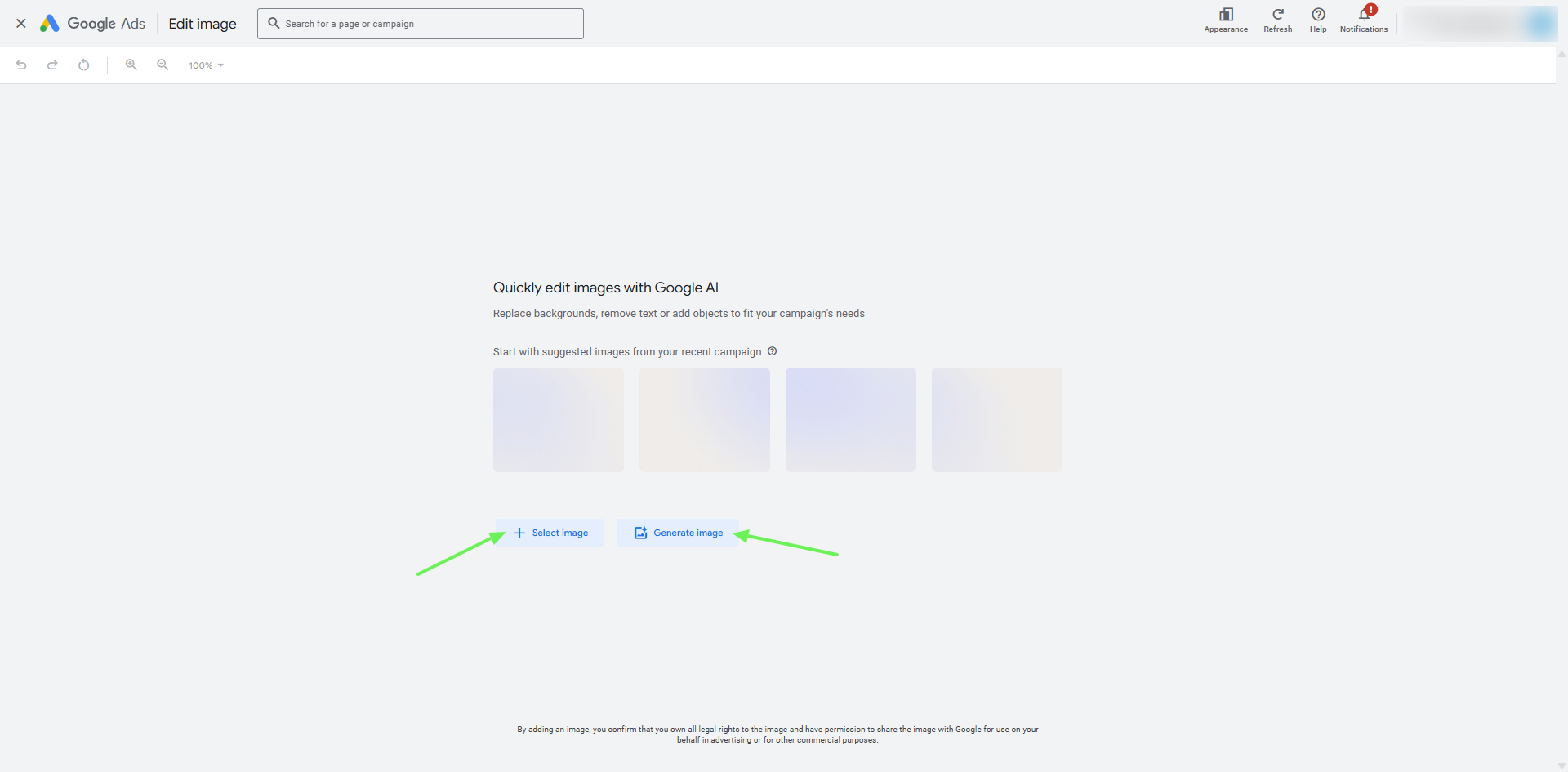
Task: Show the suggested images tooltip
Action: 773,351
